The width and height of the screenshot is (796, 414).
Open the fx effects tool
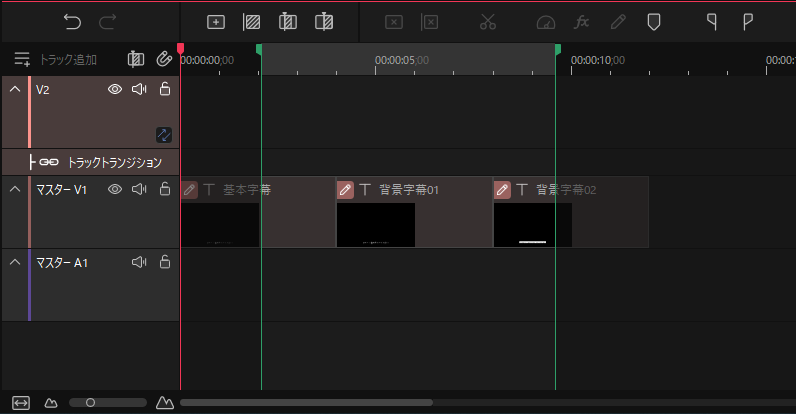tap(581, 21)
